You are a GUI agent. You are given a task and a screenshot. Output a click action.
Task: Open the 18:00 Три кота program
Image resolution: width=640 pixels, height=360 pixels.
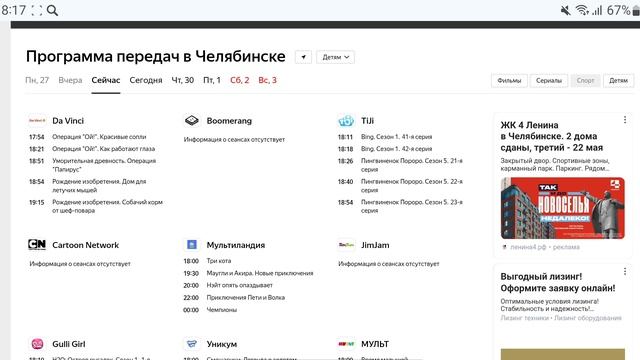207,261
